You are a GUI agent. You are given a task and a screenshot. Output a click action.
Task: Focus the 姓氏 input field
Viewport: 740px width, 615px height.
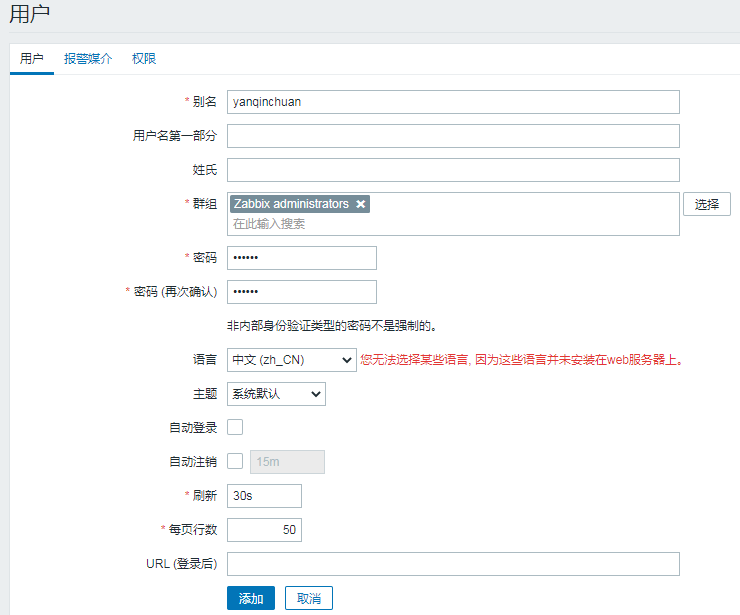(x=453, y=170)
